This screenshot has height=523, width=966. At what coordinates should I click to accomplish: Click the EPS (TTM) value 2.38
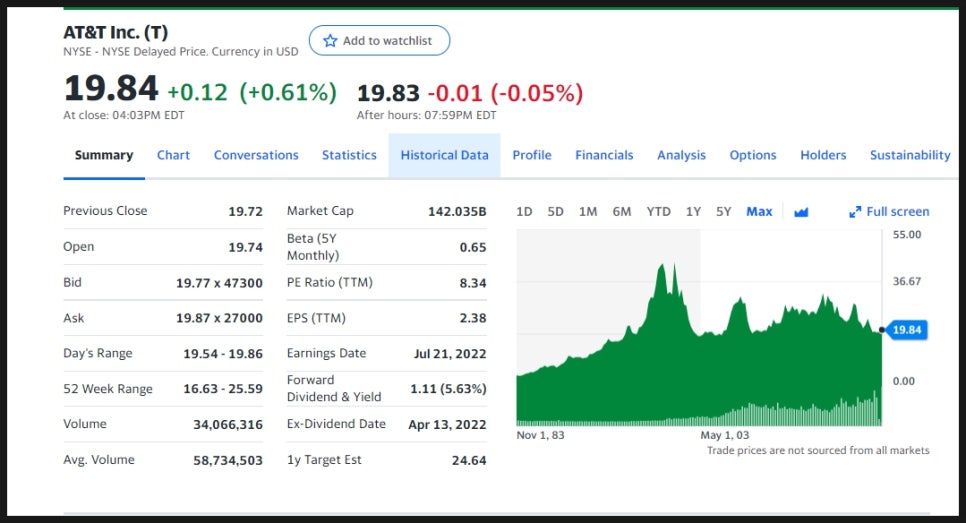pyautogui.click(x=473, y=318)
